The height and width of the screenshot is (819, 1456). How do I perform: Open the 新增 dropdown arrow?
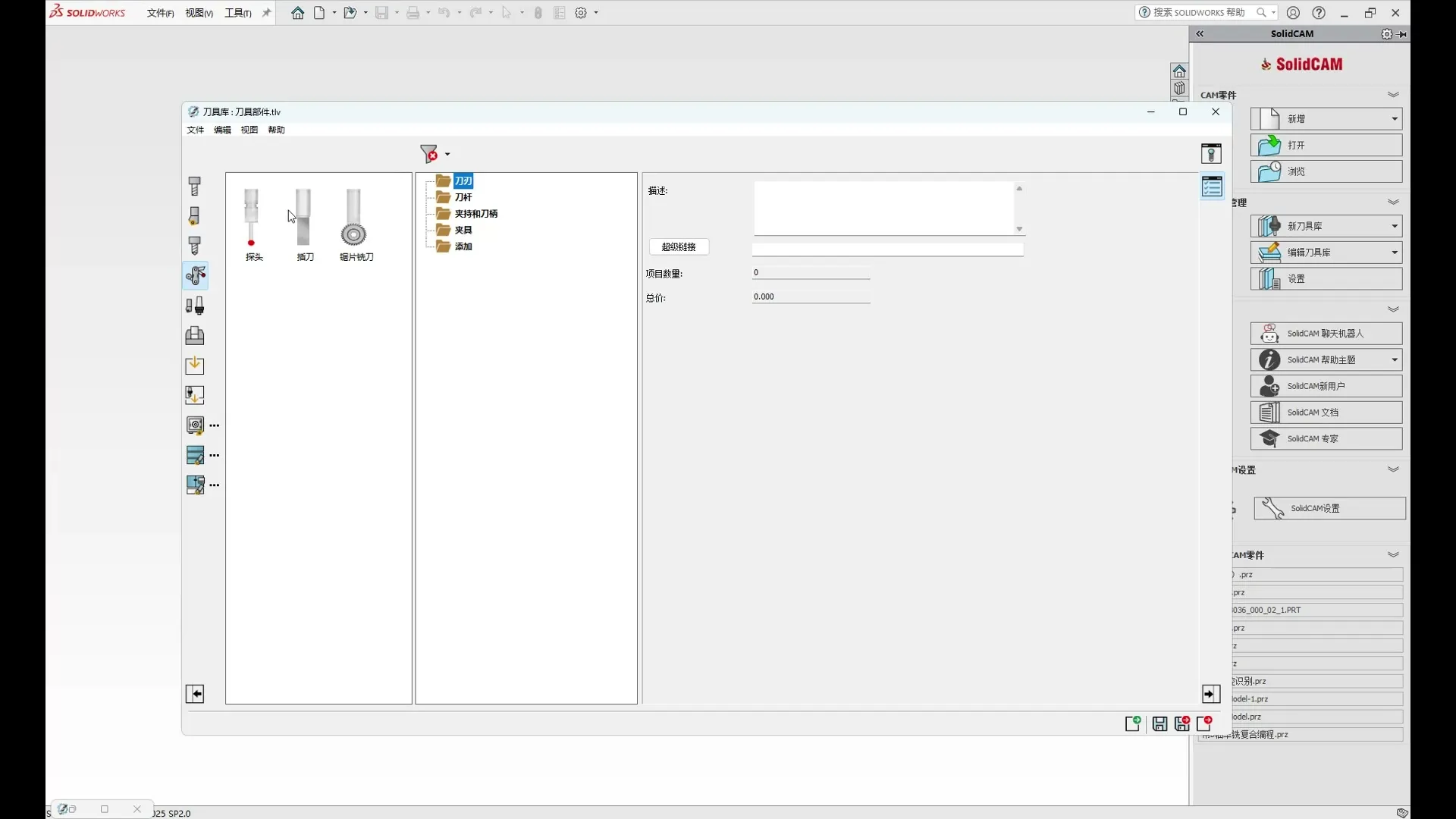pos(1394,119)
